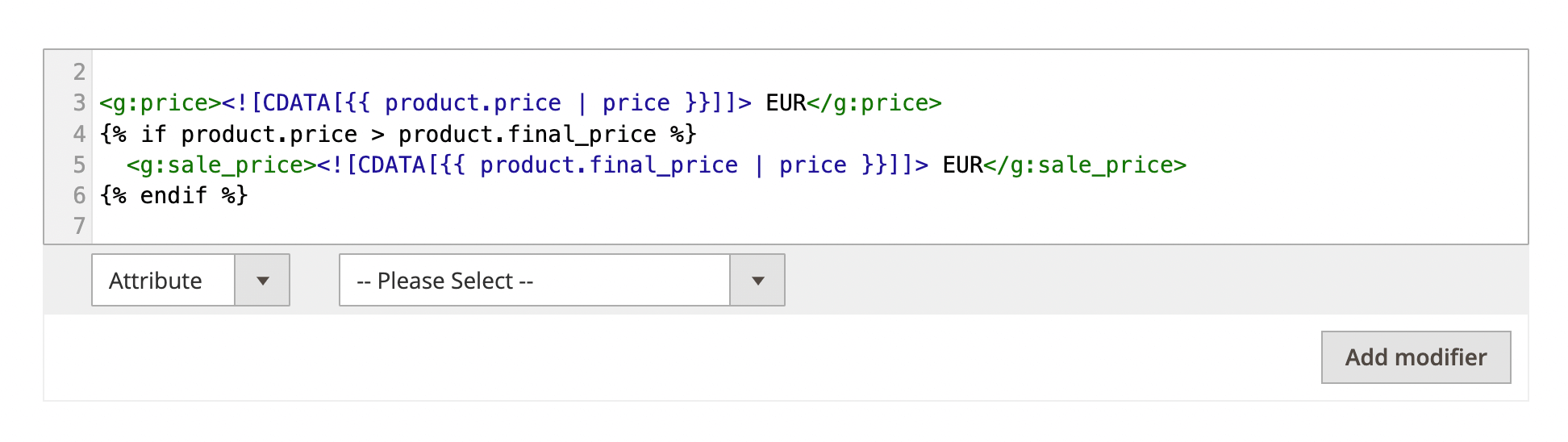Click line number 6 in the gutter
This screenshot has height=442, width=1568.
[x=79, y=196]
